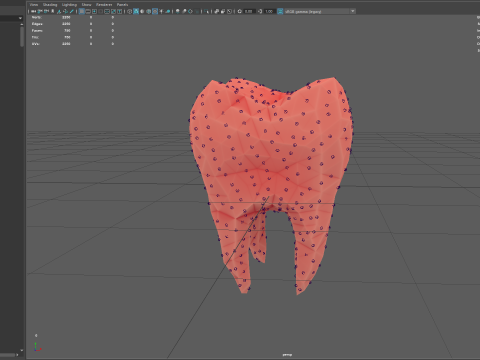This screenshot has width=480, height=360.
Task: Click the Edges row in heads-up display
Action: 73,24
